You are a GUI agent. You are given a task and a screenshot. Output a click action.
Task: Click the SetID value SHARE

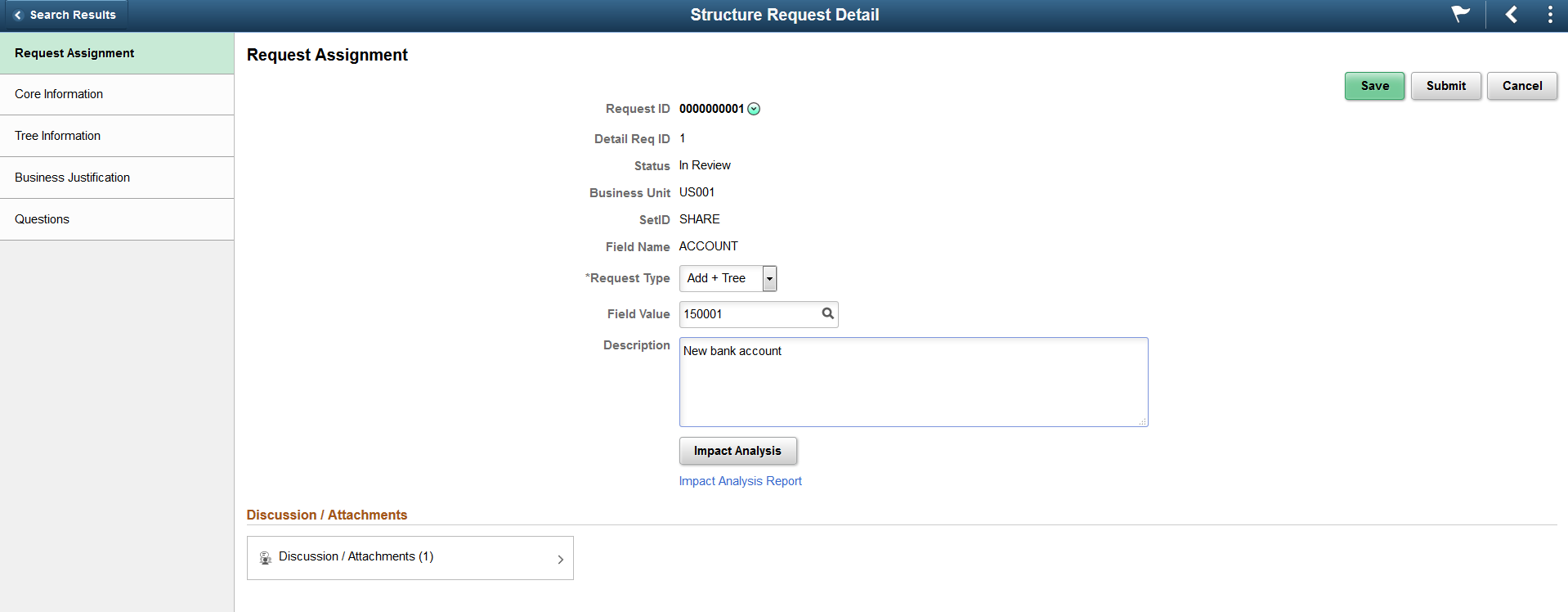click(699, 219)
